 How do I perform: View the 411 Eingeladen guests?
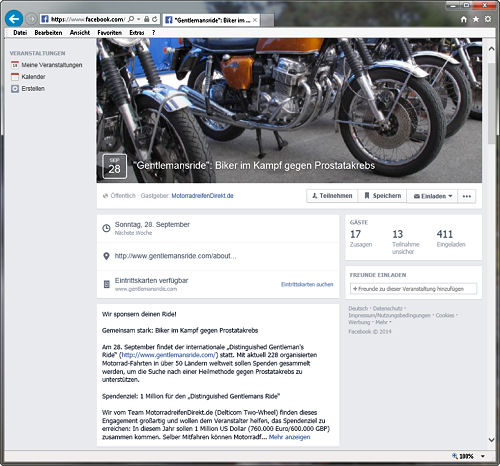[451, 238]
